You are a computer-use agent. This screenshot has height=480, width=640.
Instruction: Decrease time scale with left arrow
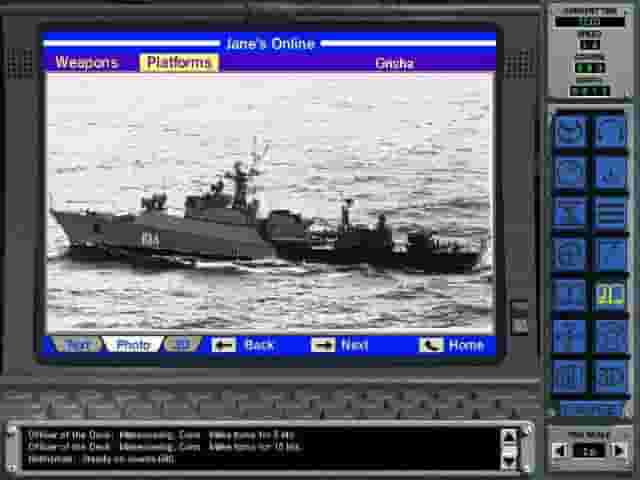tap(560, 451)
